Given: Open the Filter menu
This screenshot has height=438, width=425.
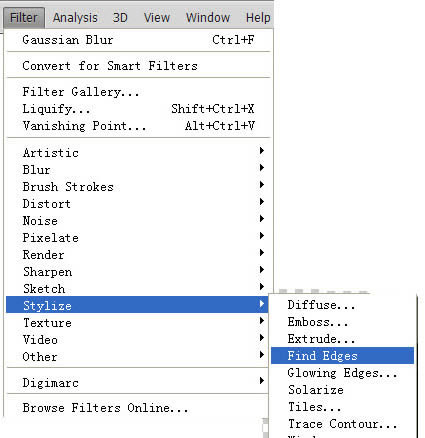Looking at the screenshot, I should pos(24,18).
